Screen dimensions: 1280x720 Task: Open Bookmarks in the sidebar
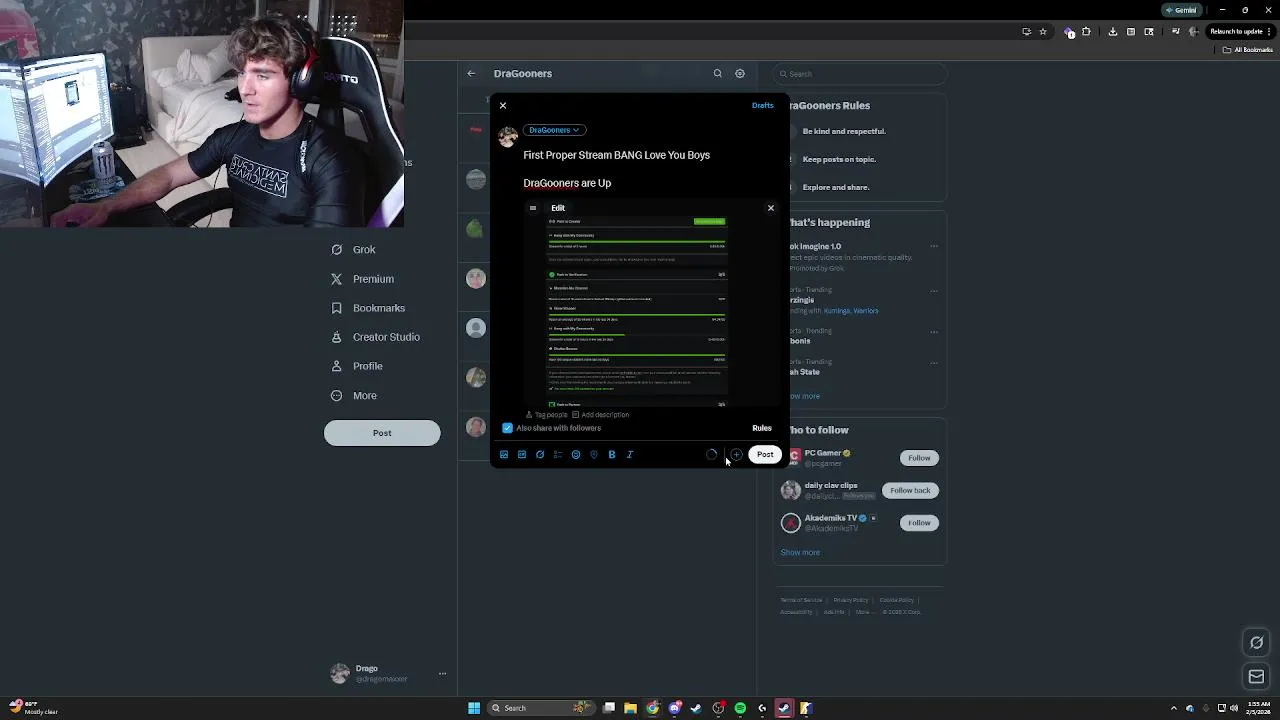tap(368, 308)
